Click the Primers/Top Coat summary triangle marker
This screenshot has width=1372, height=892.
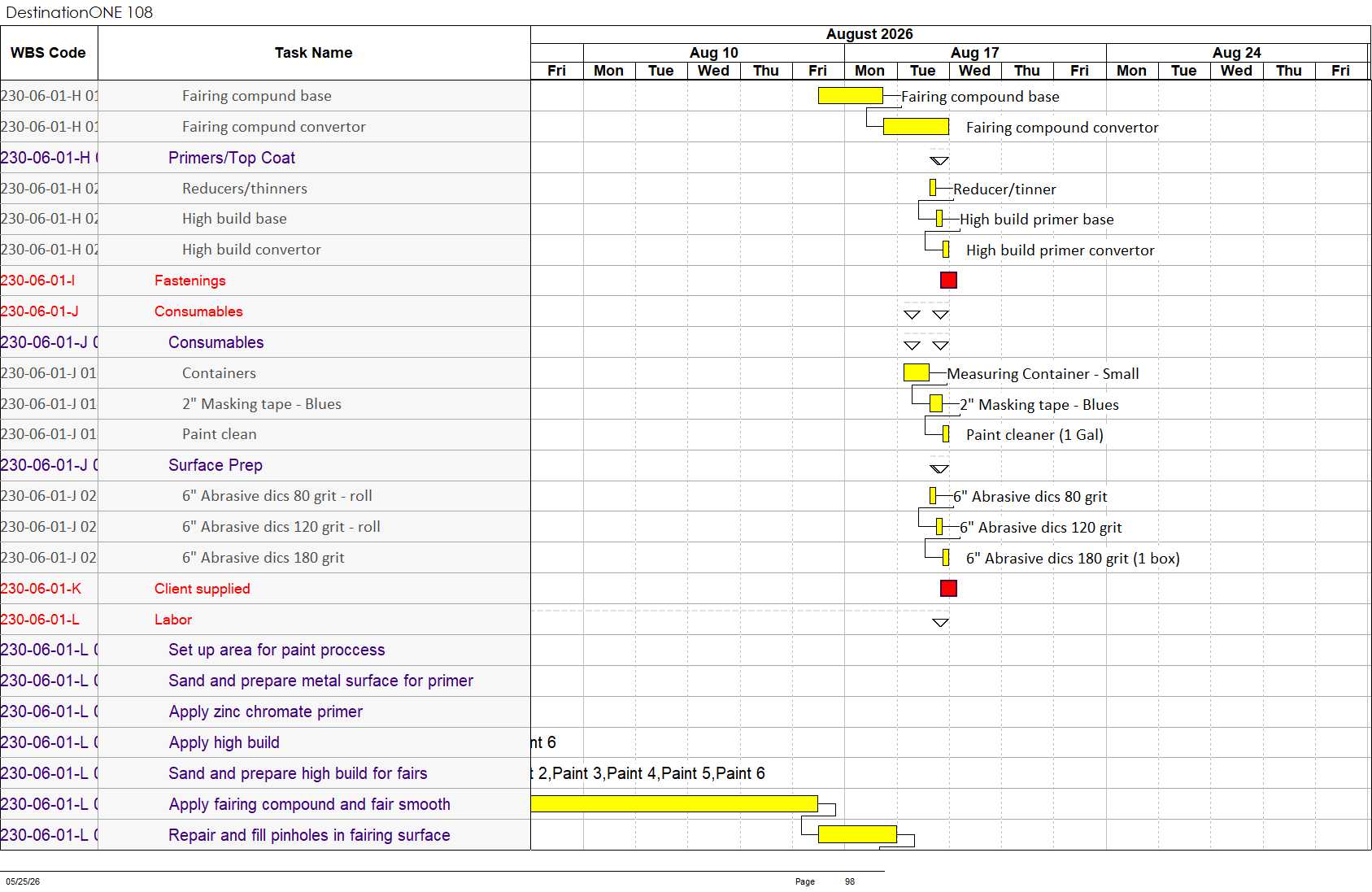tap(939, 161)
